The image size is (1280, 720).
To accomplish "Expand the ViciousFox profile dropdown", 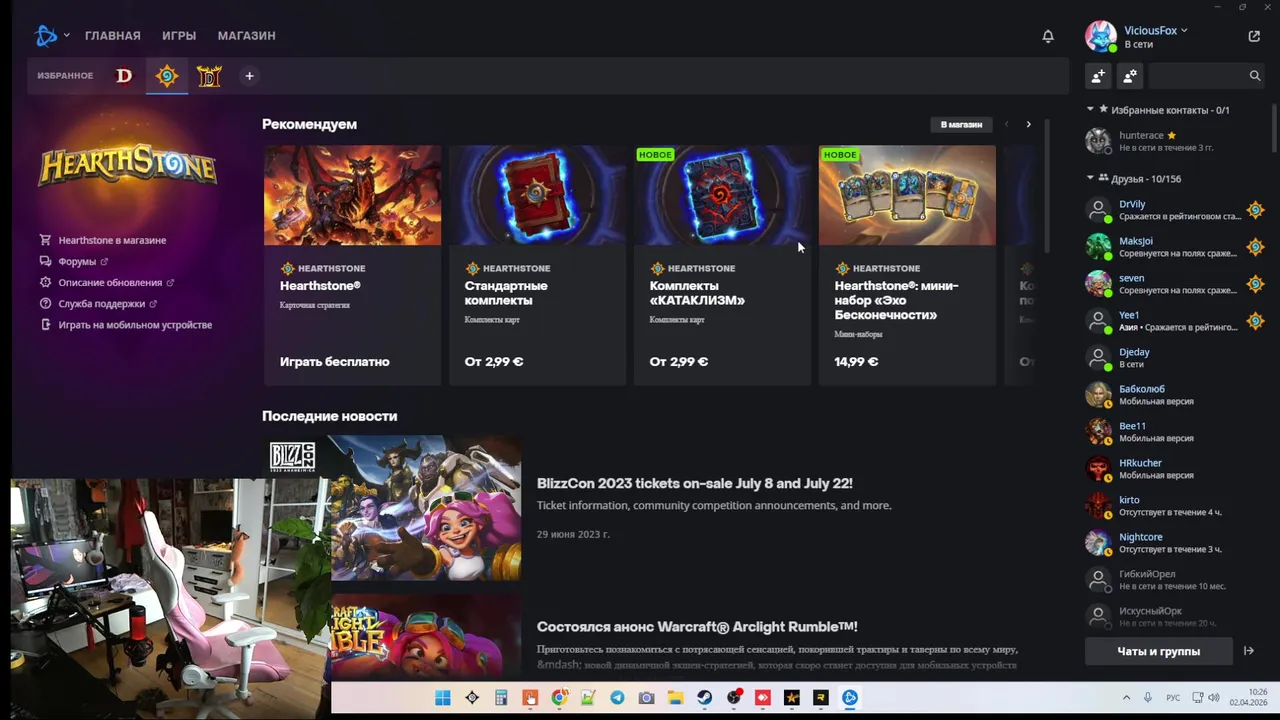I will [1184, 31].
